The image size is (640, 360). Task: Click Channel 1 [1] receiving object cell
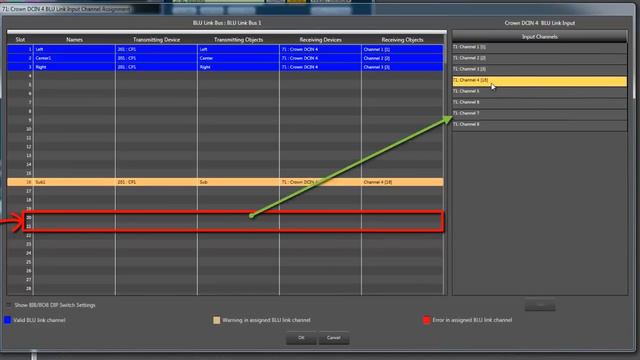point(402,49)
